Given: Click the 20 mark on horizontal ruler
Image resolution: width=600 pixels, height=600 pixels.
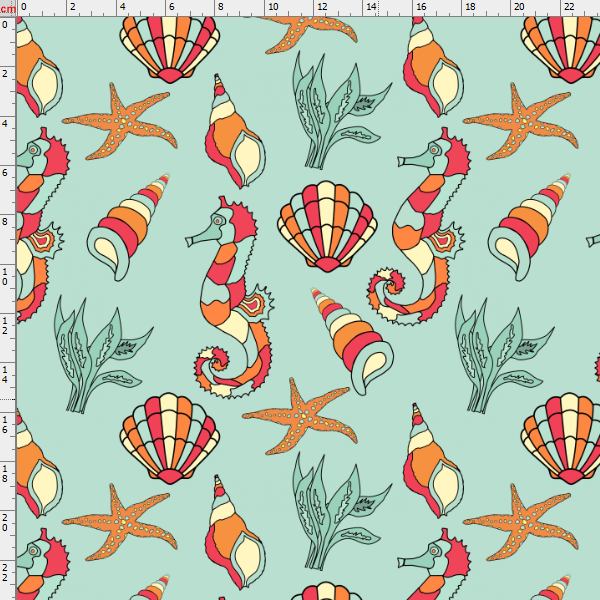Looking at the screenshot, I should click(519, 7).
